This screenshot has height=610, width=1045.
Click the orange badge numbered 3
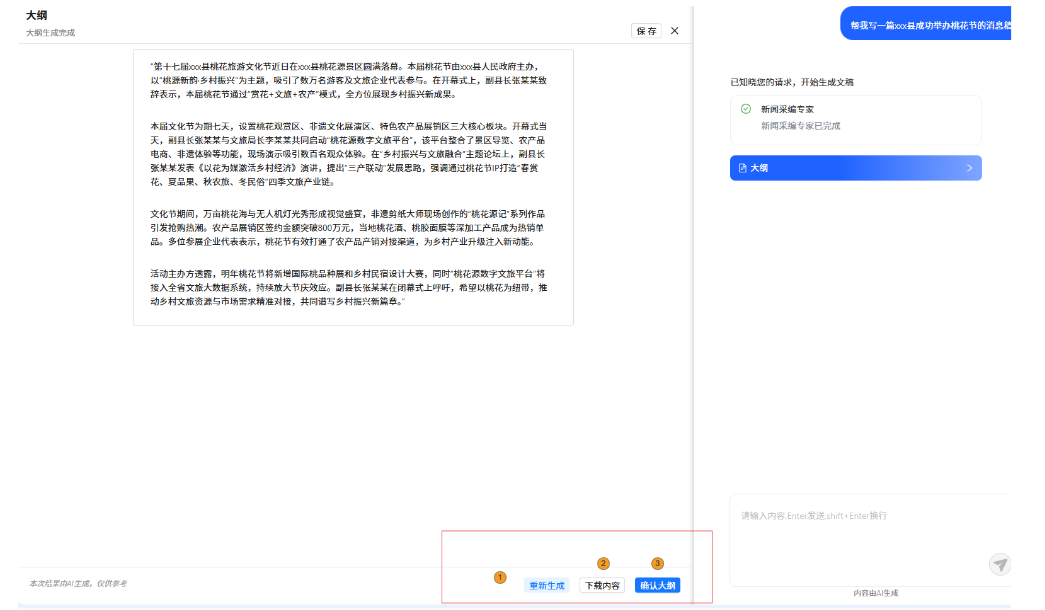pyautogui.click(x=657, y=563)
